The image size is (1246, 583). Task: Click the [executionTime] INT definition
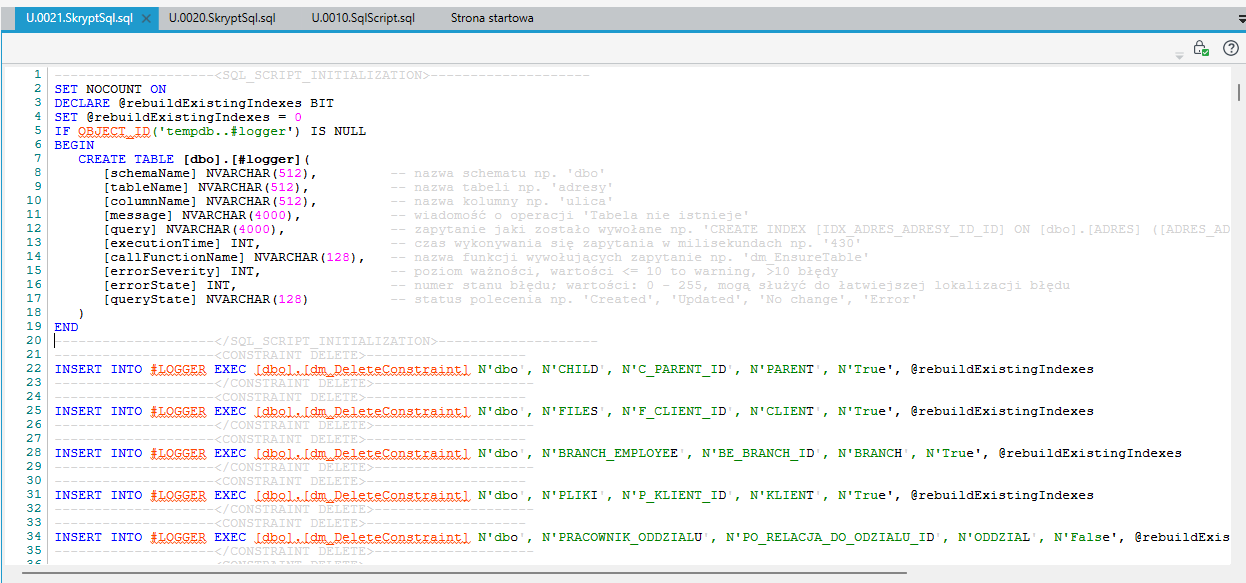tap(182, 243)
